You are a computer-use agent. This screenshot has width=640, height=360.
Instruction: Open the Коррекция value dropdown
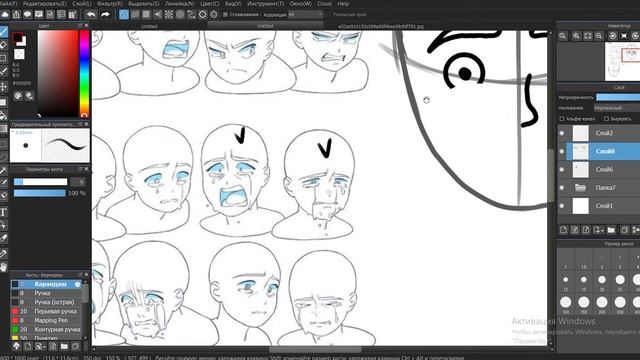pos(305,15)
